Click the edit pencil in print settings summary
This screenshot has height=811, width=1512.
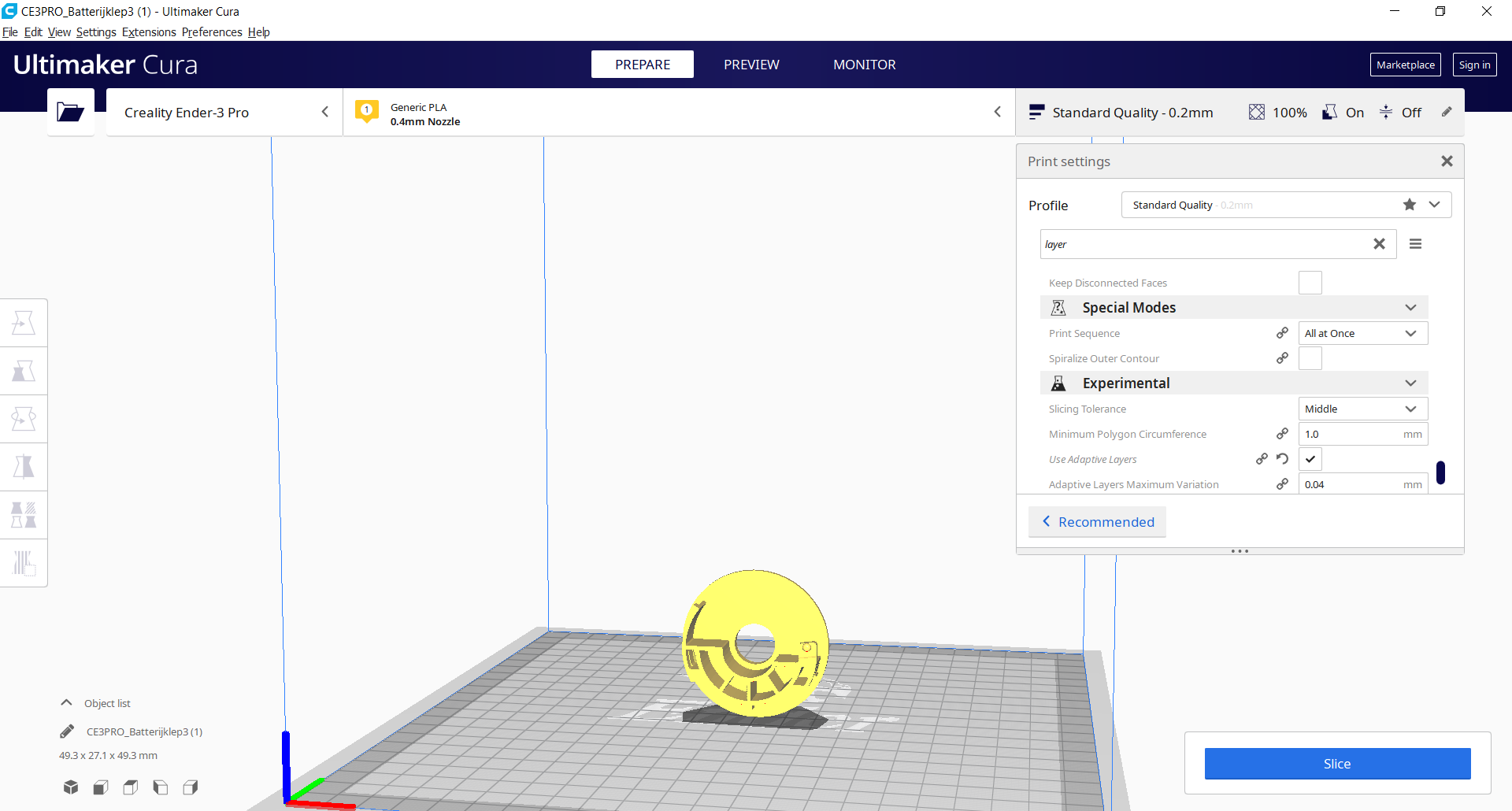(x=1447, y=112)
